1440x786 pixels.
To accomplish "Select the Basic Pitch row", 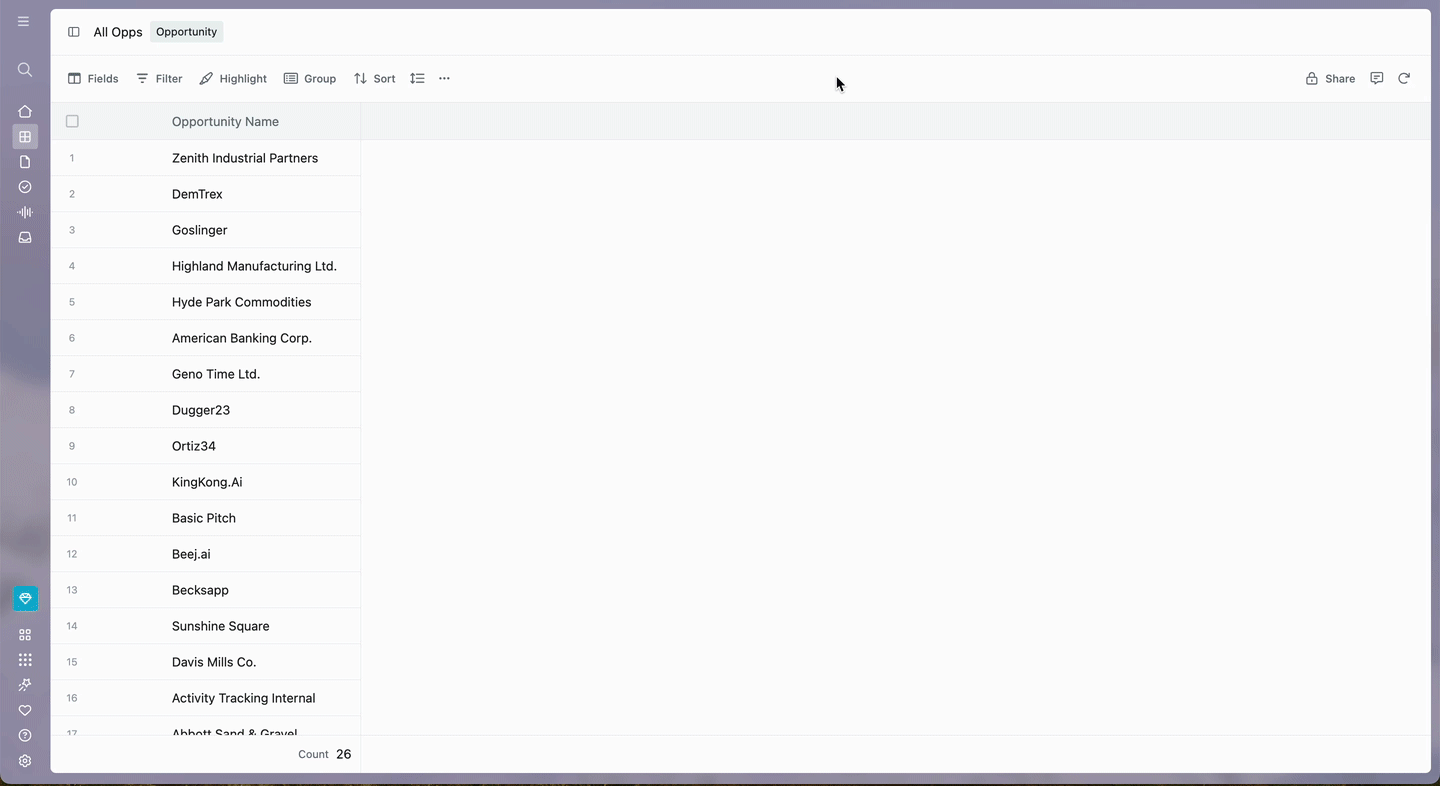I will pyautogui.click(x=205, y=518).
